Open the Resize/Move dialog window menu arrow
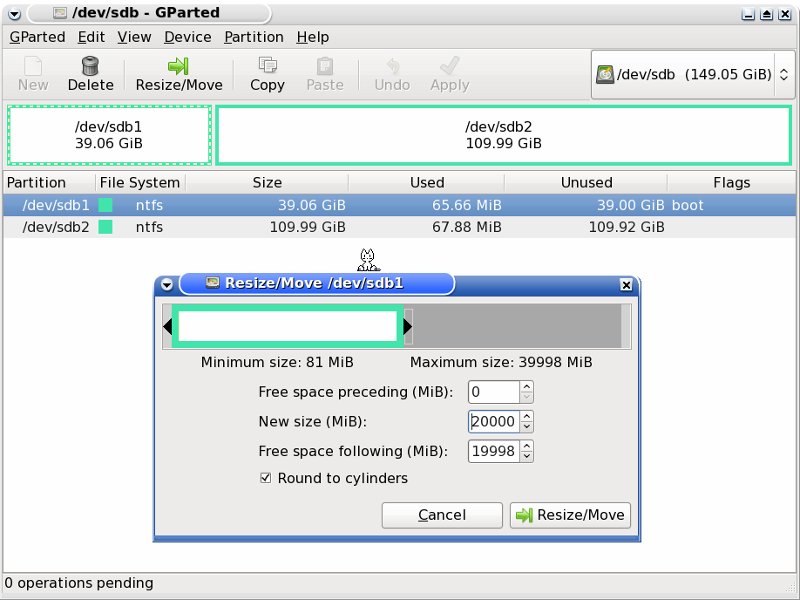 pyautogui.click(x=165, y=284)
